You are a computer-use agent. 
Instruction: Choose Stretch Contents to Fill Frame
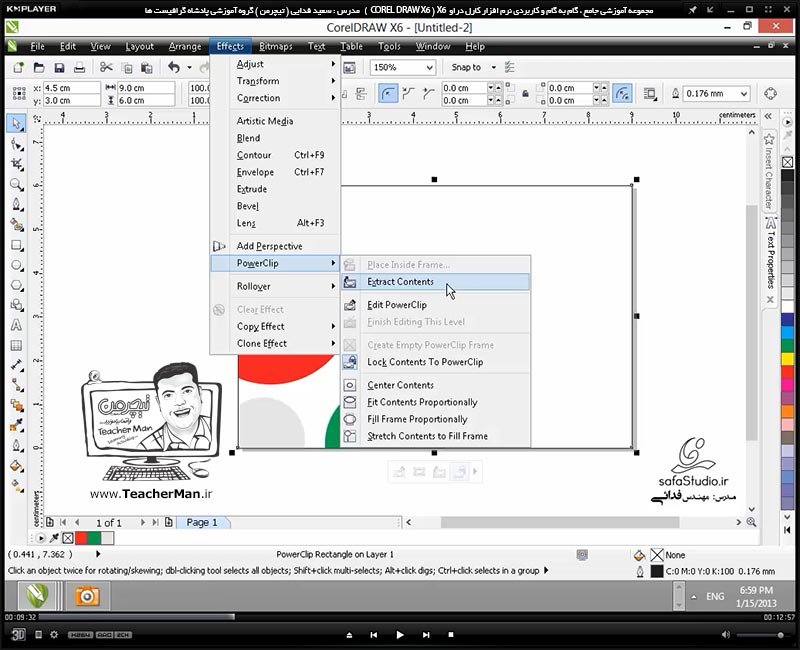(x=436, y=437)
